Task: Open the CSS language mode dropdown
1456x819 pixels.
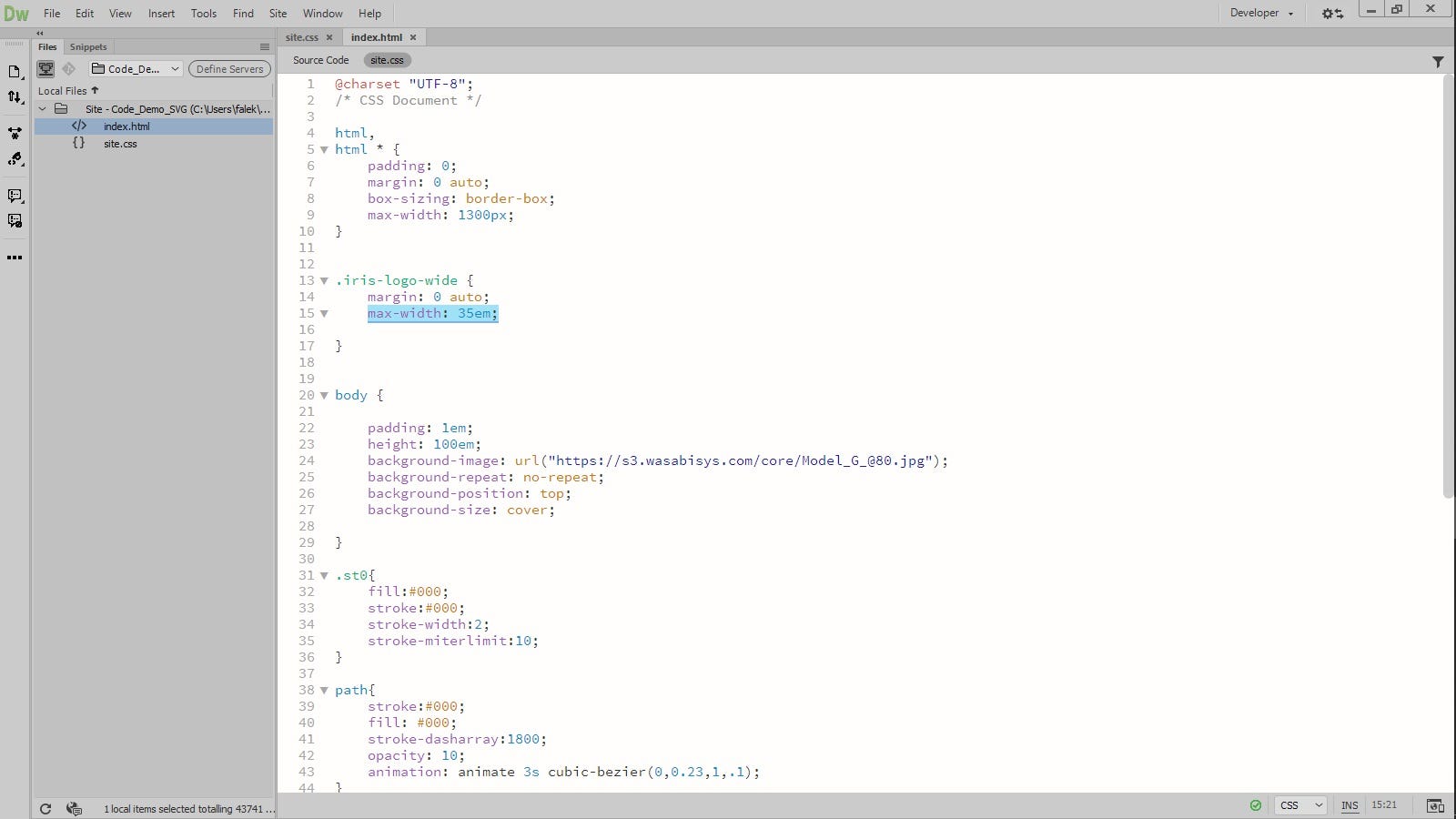Action: click(1301, 805)
